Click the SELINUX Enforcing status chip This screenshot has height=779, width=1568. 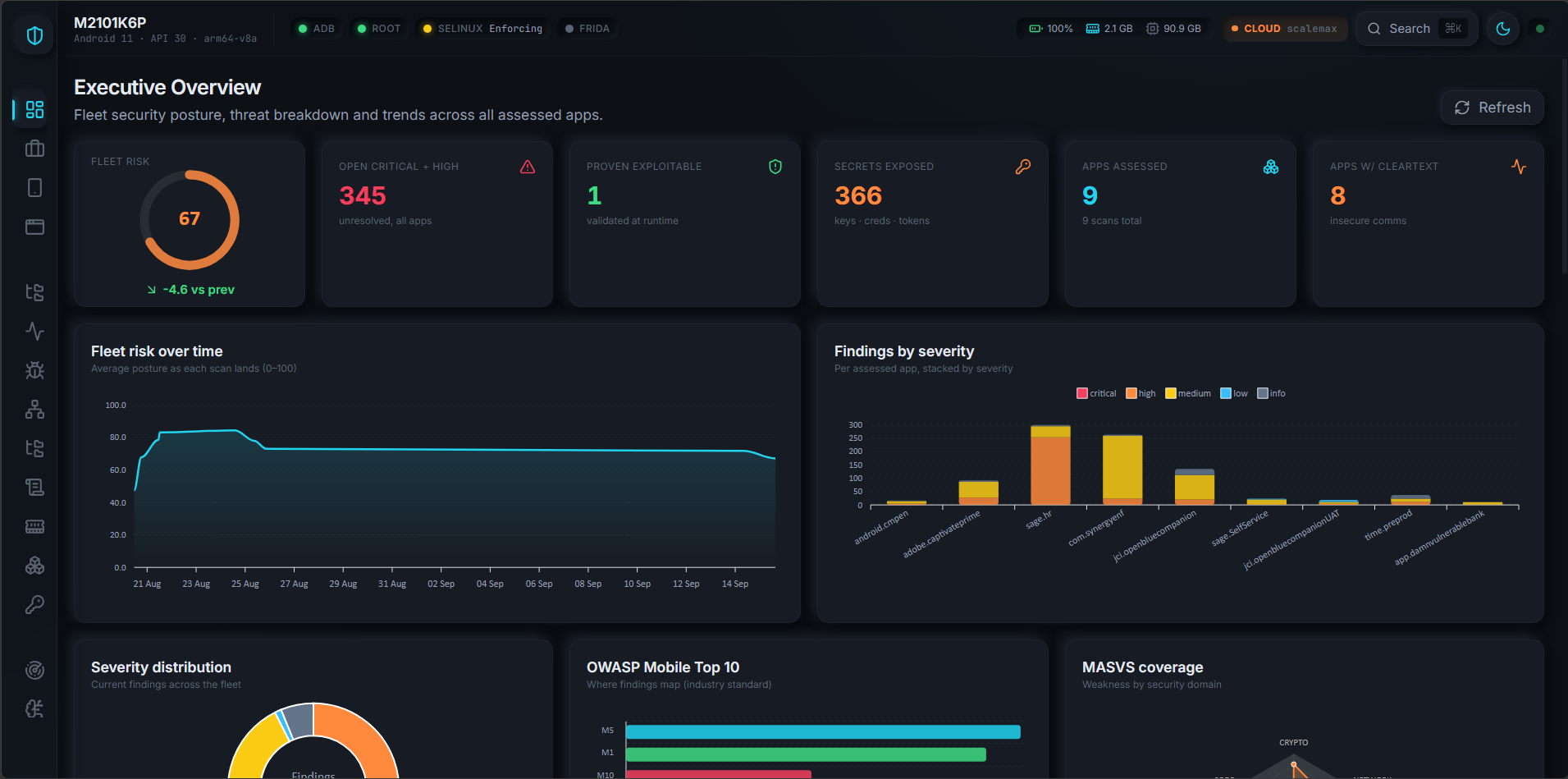point(482,29)
